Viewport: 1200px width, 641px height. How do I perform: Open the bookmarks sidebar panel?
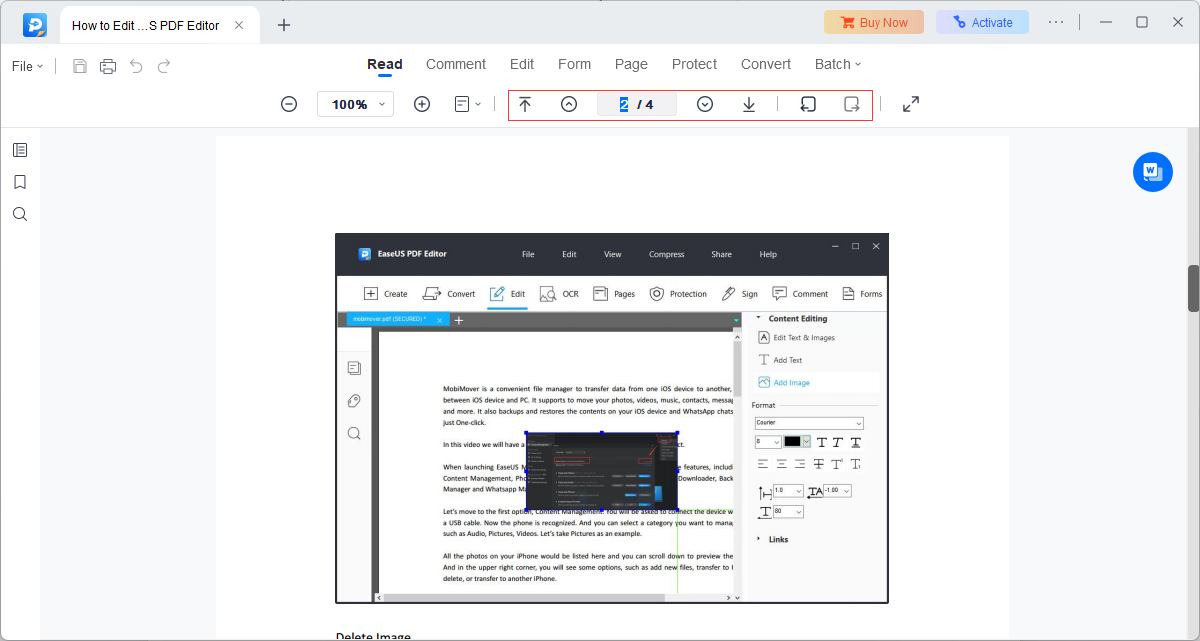(x=20, y=182)
